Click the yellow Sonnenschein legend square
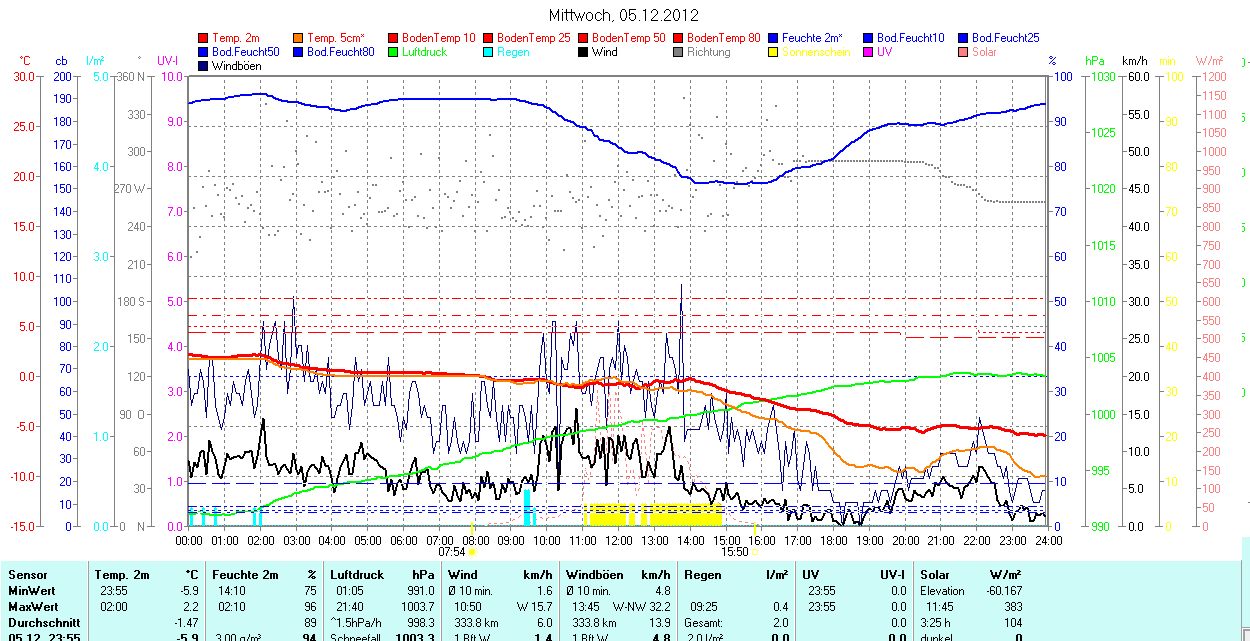The width and height of the screenshot is (1250, 641). pyautogui.click(x=774, y=52)
